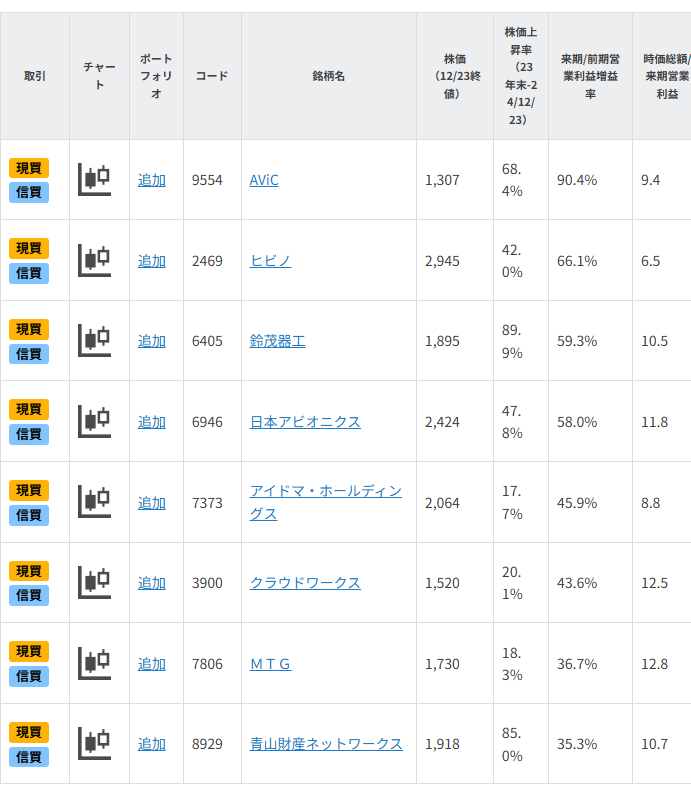Click the 現買 button for AViC
Image resolution: width=691 pixels, height=787 pixels.
tap(29, 168)
